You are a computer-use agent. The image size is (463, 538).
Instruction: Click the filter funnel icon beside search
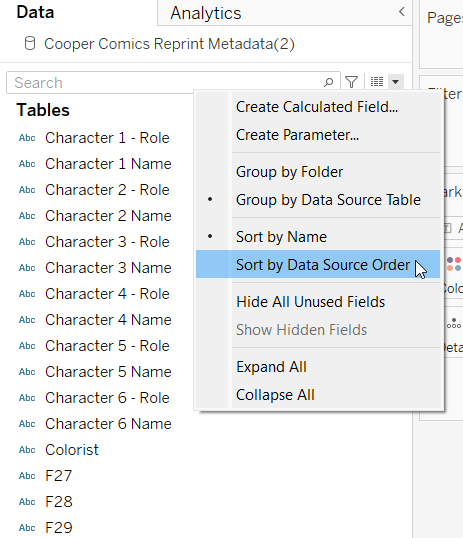click(351, 82)
